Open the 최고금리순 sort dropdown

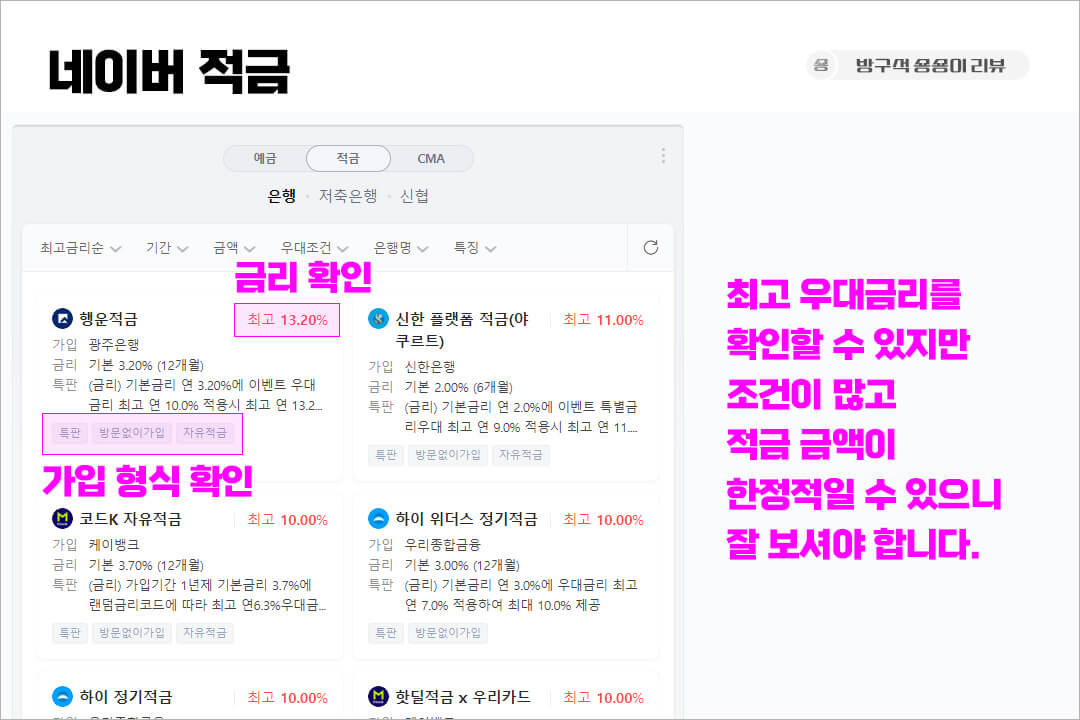[x=81, y=248]
